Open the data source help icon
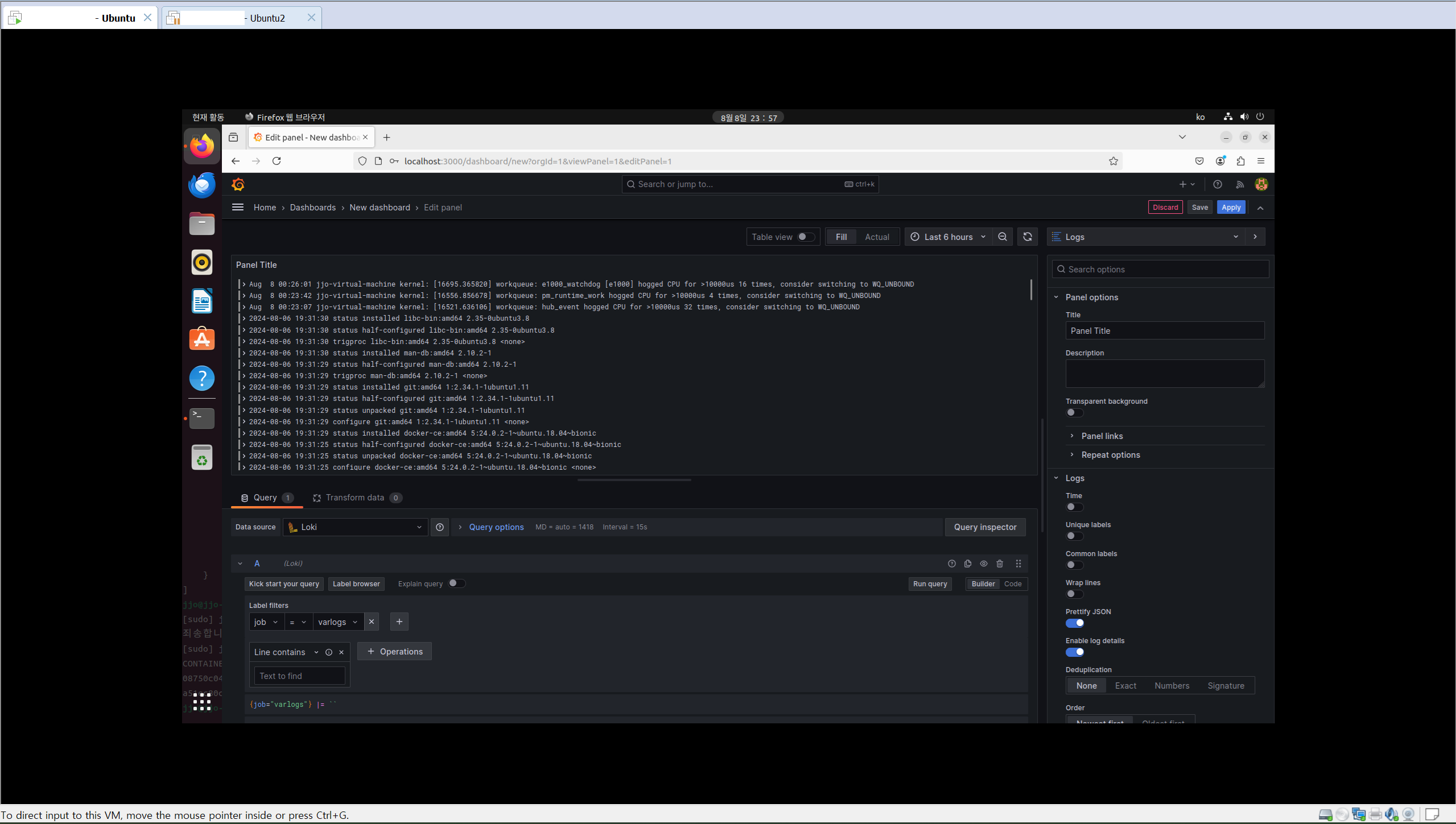 pos(440,527)
